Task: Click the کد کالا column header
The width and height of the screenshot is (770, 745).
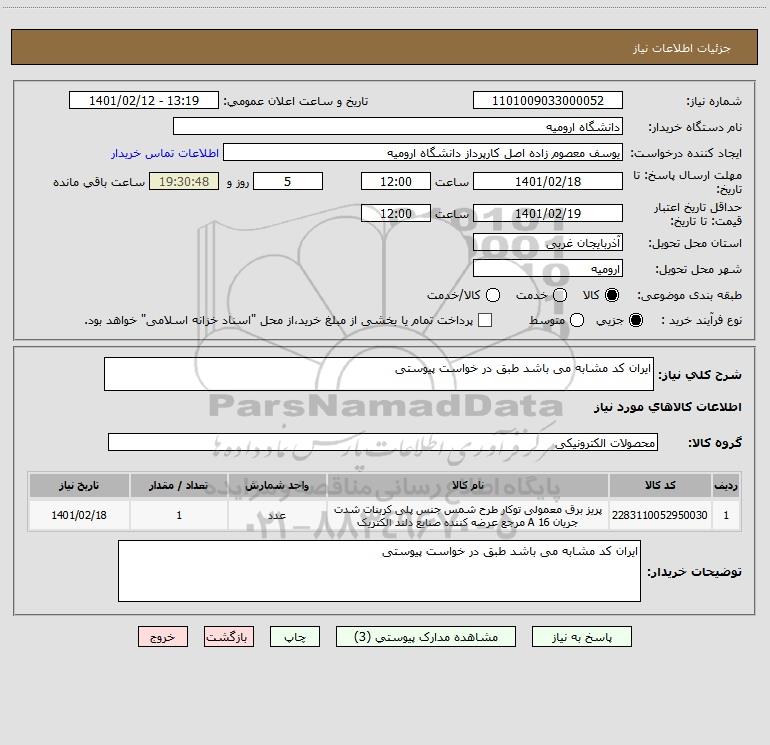Action: [660, 486]
